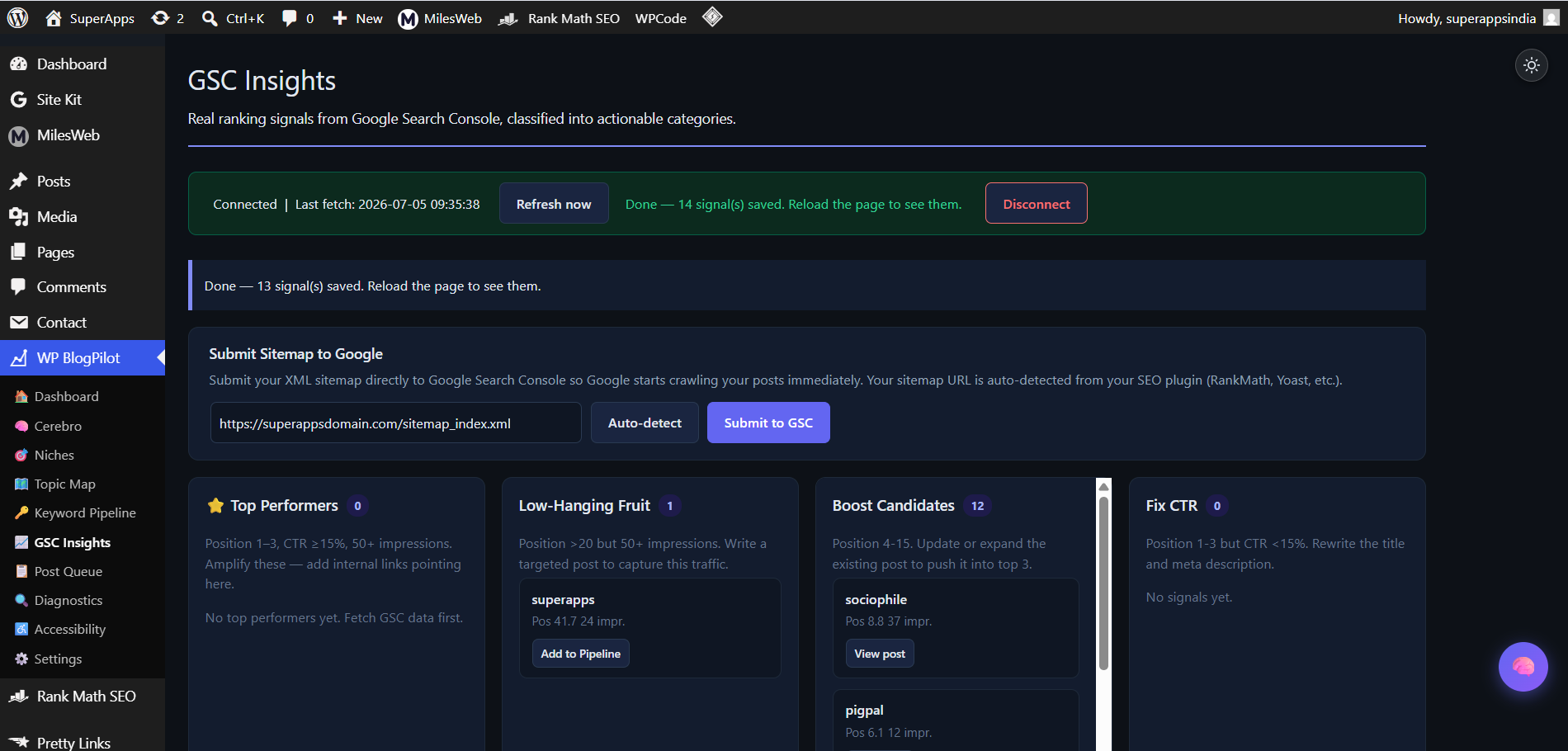Click the Contact envelope icon
The width and height of the screenshot is (1568, 751).
[x=19, y=323]
